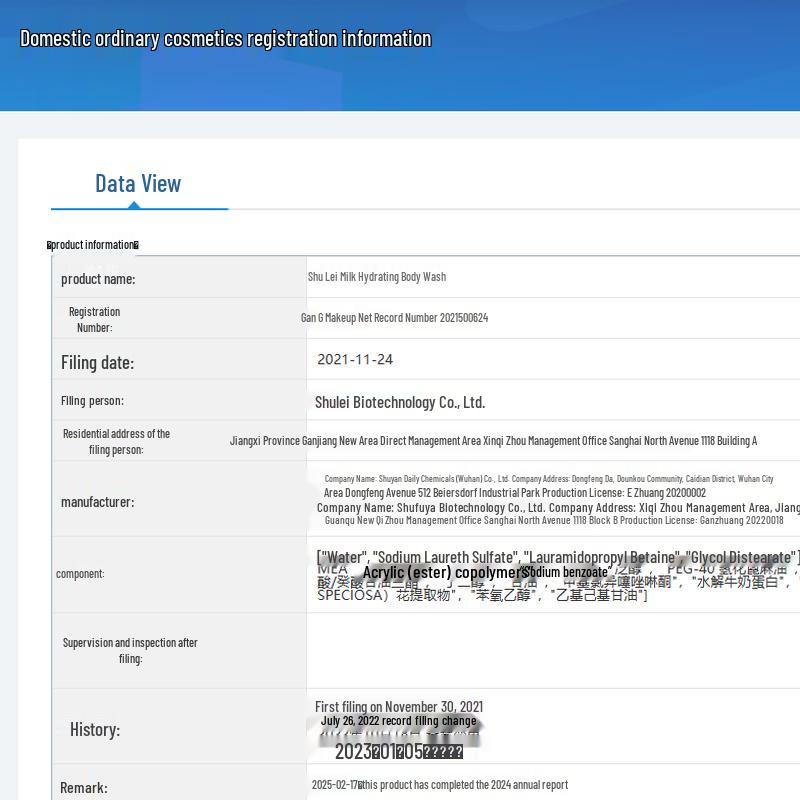
Task: Click the registration number value 2021500624
Action: tap(394, 318)
